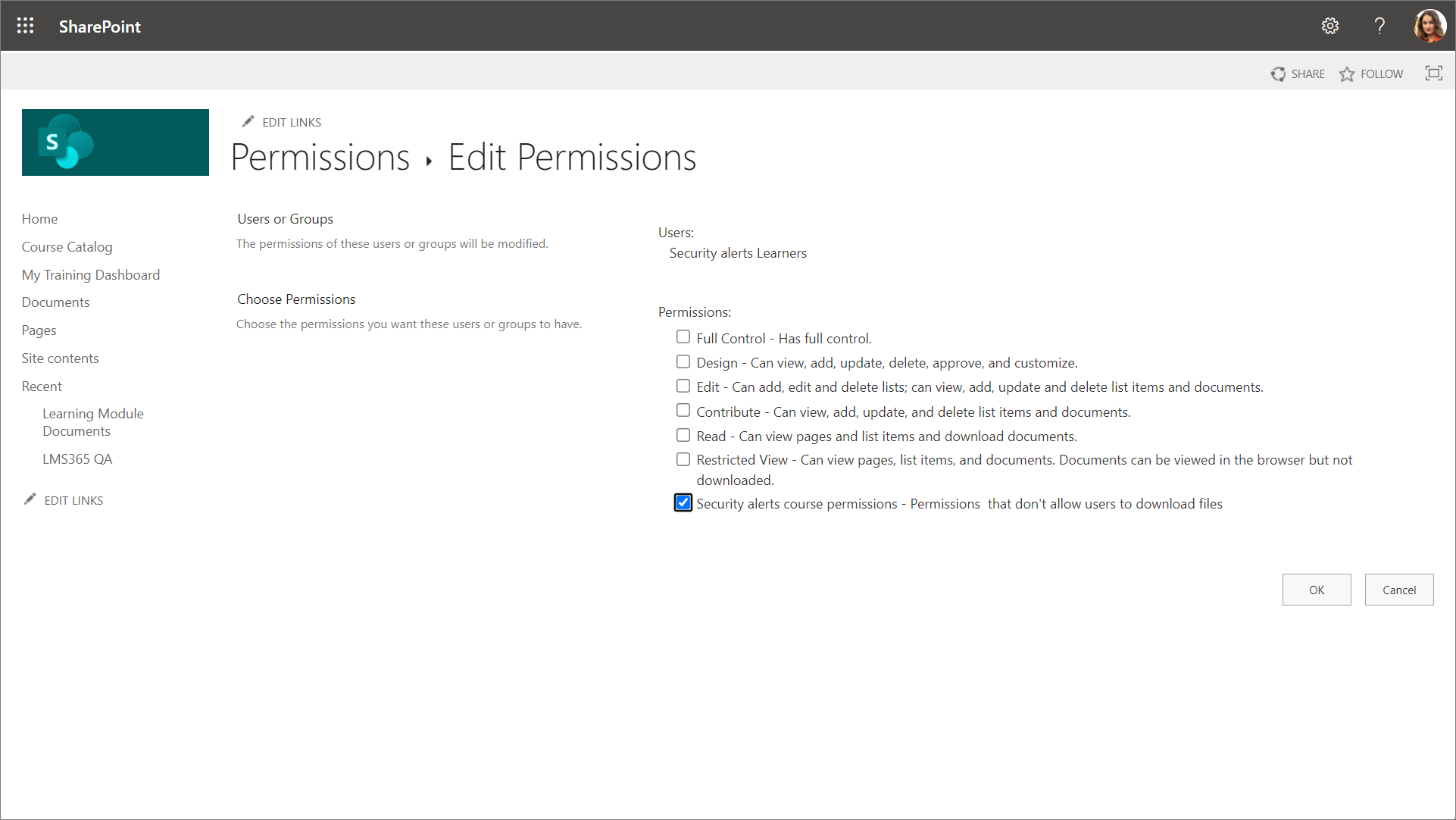Viewport: 1456px width, 820px height.
Task: Toggle the focus on content icon
Action: click(1433, 74)
